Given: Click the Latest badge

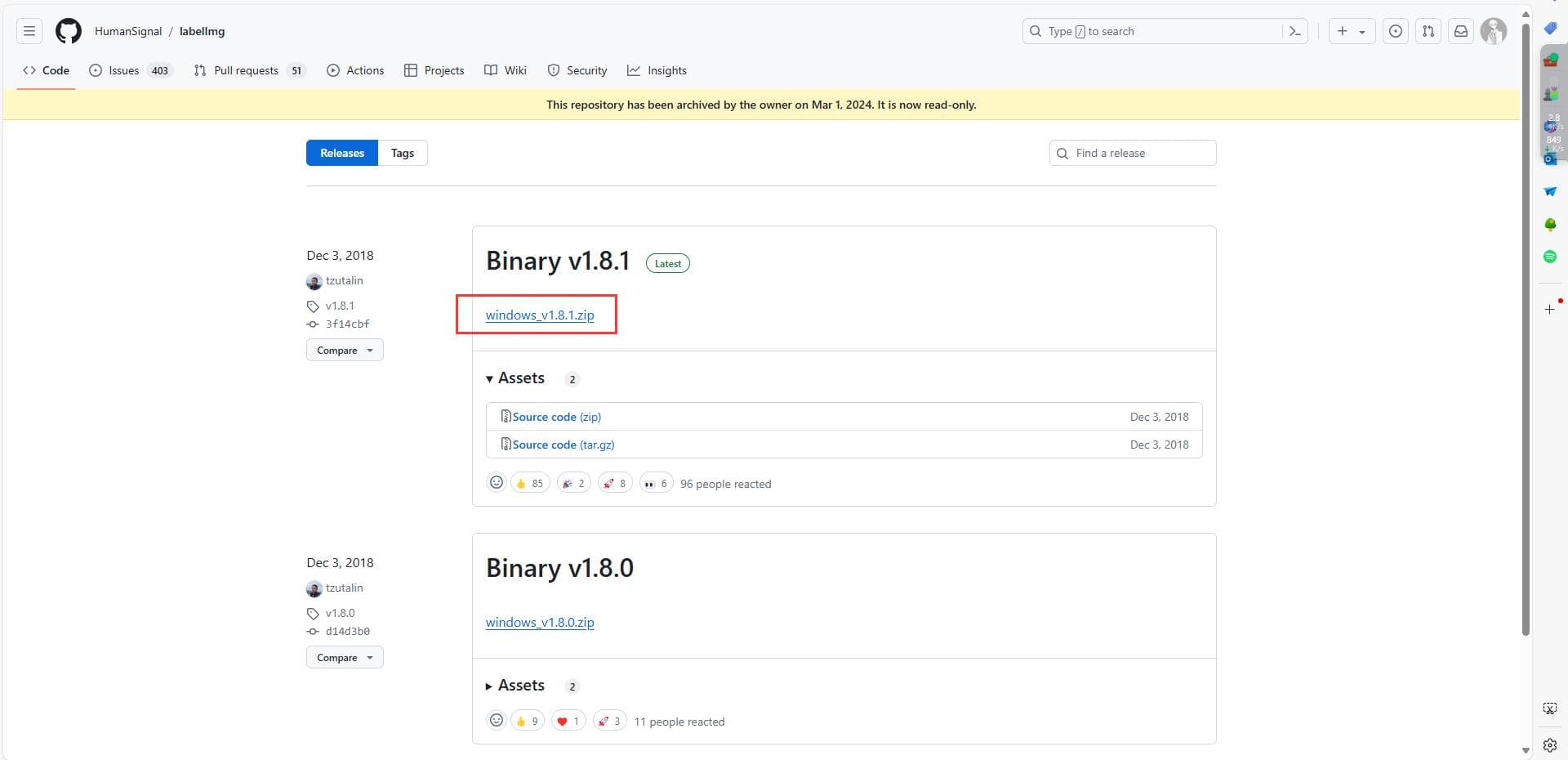Looking at the screenshot, I should coord(668,263).
